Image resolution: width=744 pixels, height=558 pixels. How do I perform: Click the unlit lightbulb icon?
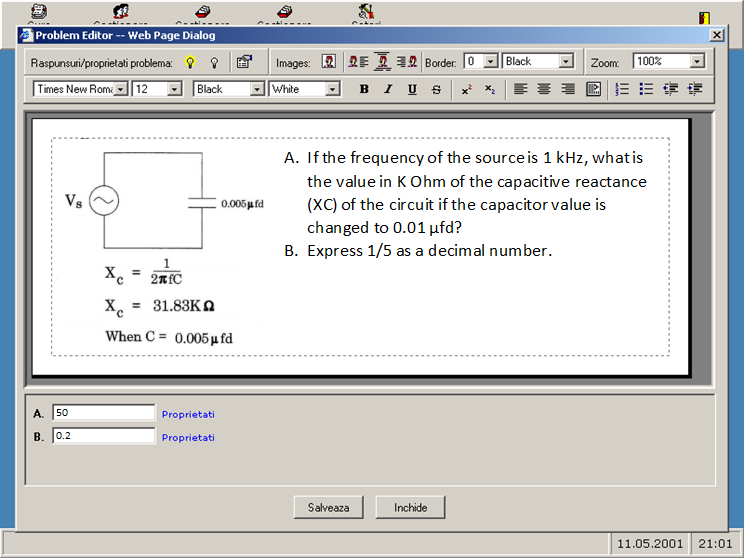point(213,62)
